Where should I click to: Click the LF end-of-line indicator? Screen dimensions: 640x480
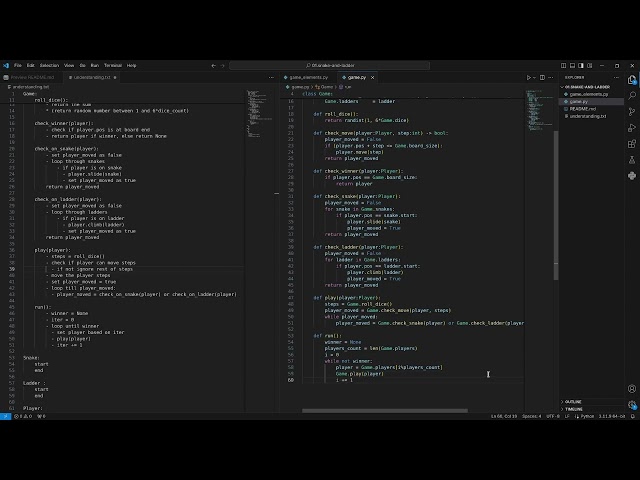point(567,416)
